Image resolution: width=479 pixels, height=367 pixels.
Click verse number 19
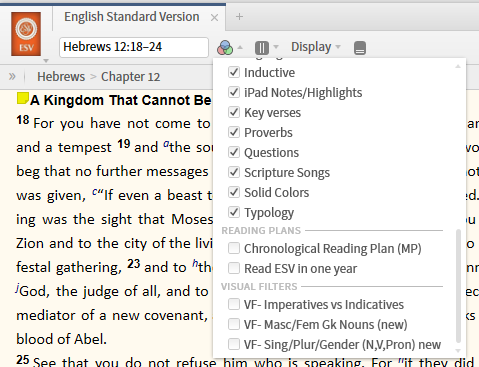click(x=124, y=144)
